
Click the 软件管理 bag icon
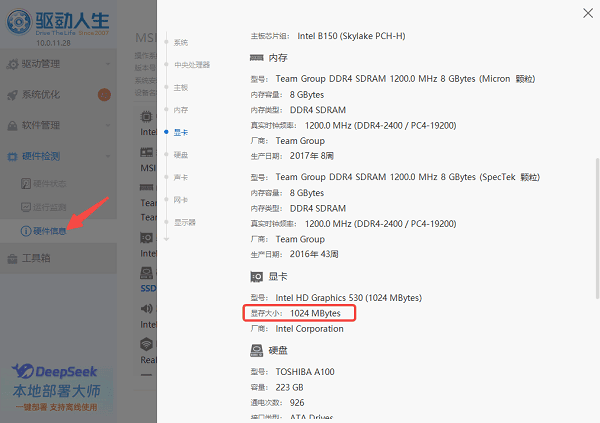coord(13,126)
